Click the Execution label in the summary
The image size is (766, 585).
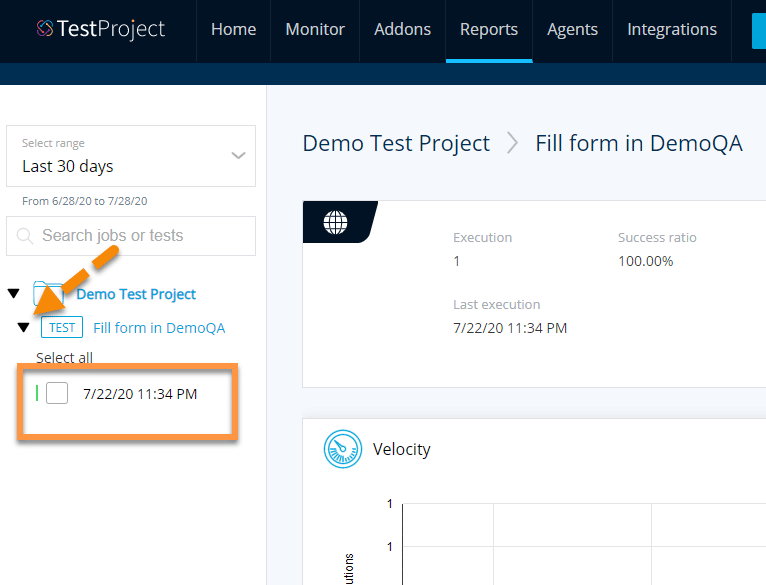pyautogui.click(x=483, y=238)
